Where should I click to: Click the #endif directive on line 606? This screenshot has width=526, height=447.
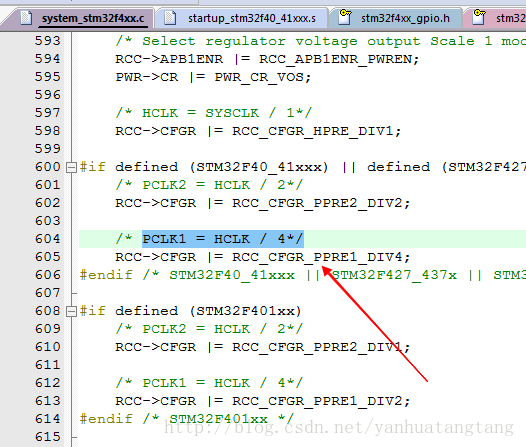pyautogui.click(x=106, y=275)
